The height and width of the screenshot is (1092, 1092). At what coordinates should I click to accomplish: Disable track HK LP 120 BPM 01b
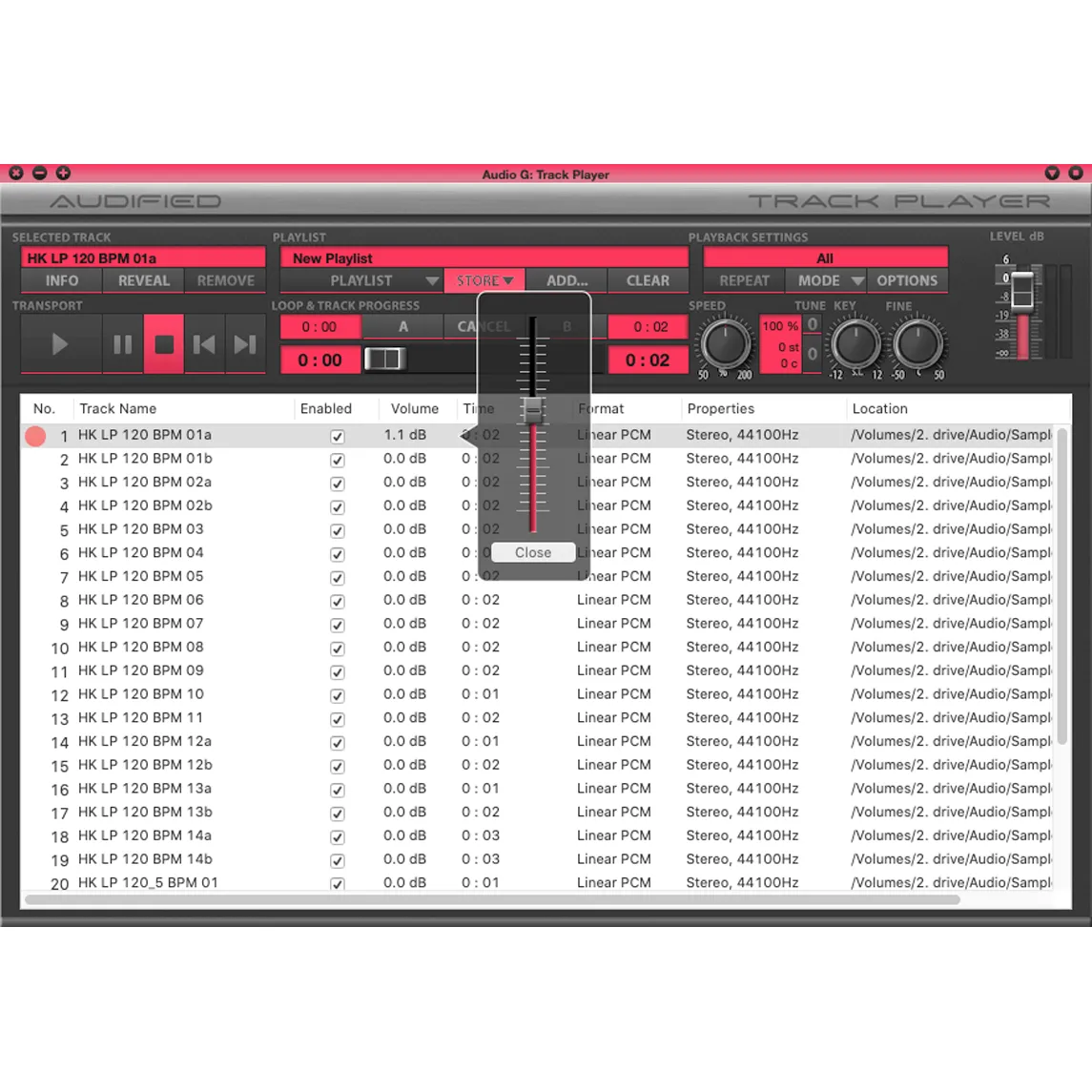click(x=338, y=460)
